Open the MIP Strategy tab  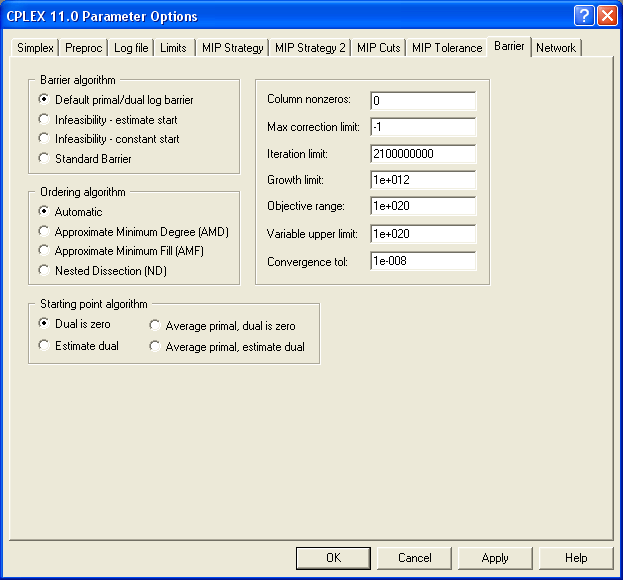[x=233, y=48]
